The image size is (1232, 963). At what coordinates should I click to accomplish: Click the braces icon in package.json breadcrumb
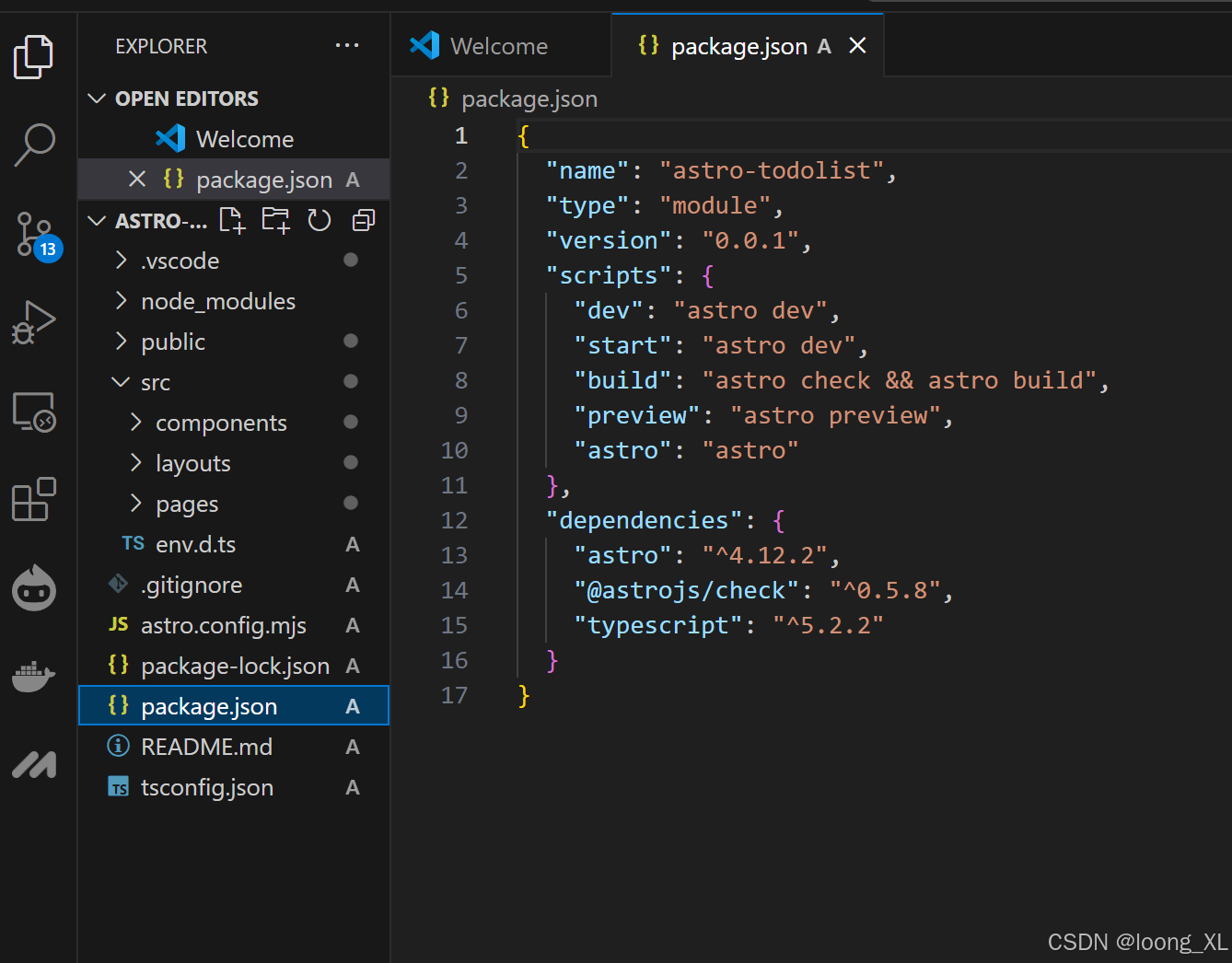coord(439,98)
